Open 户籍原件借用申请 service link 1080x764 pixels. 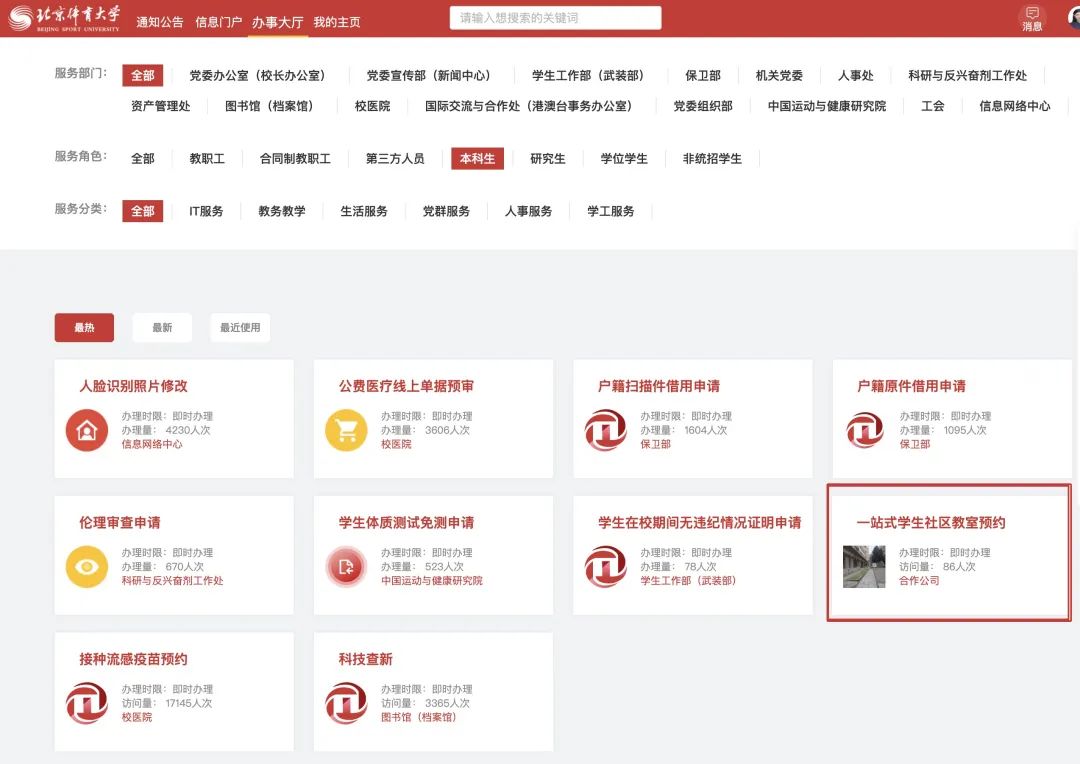(x=911, y=386)
